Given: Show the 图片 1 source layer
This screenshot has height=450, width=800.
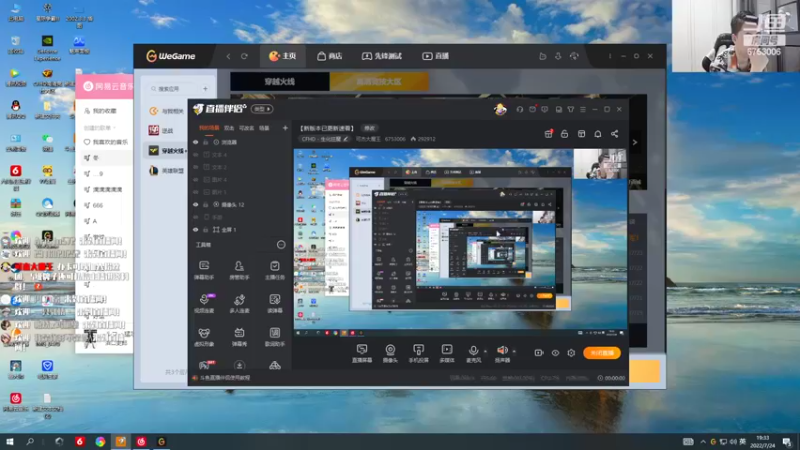Looking at the screenshot, I should 195,192.
